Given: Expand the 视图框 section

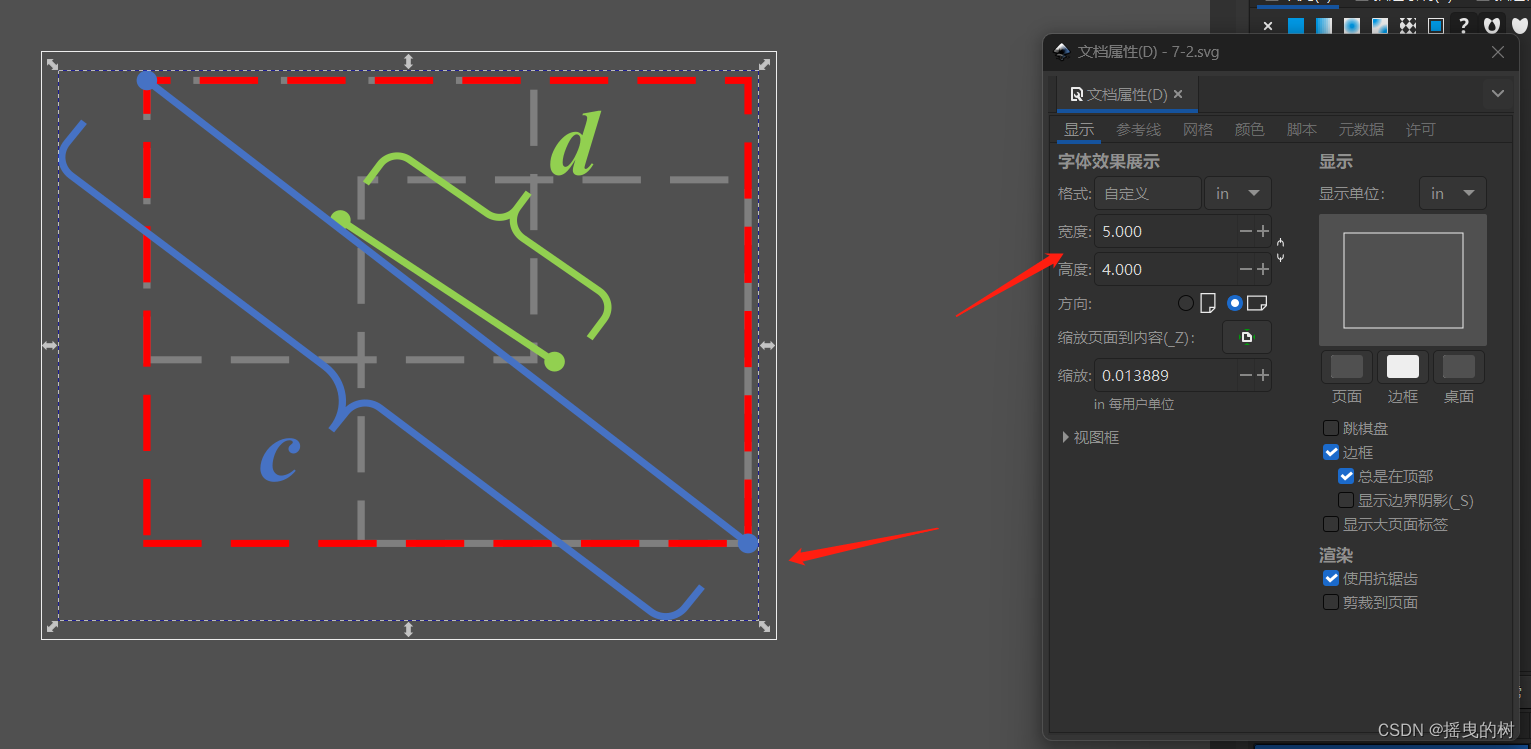Looking at the screenshot, I should point(1089,437).
